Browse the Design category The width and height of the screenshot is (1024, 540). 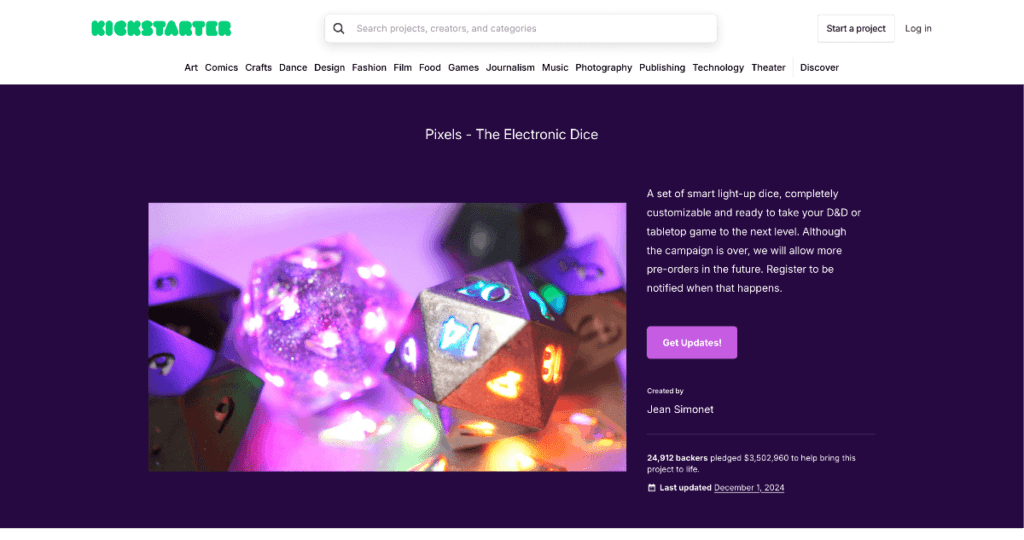pos(329,68)
